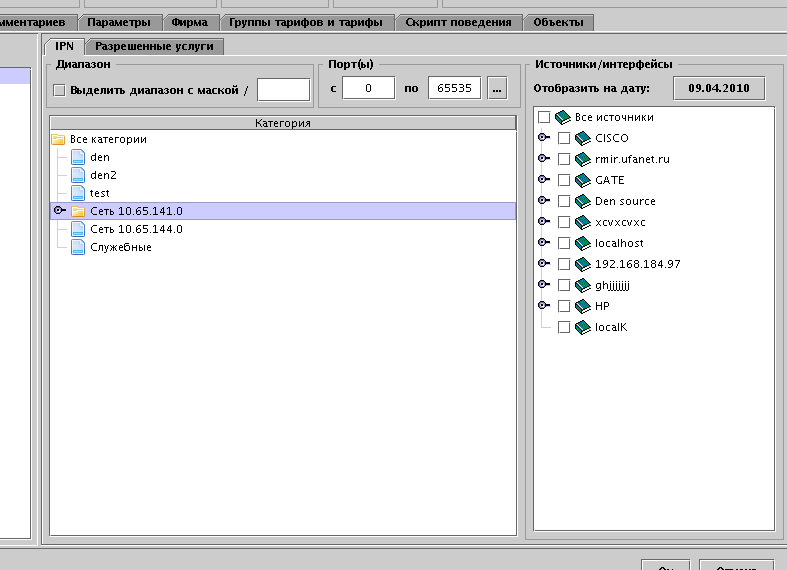
Task: Click the folder icon of Все категории
Action: [59, 139]
